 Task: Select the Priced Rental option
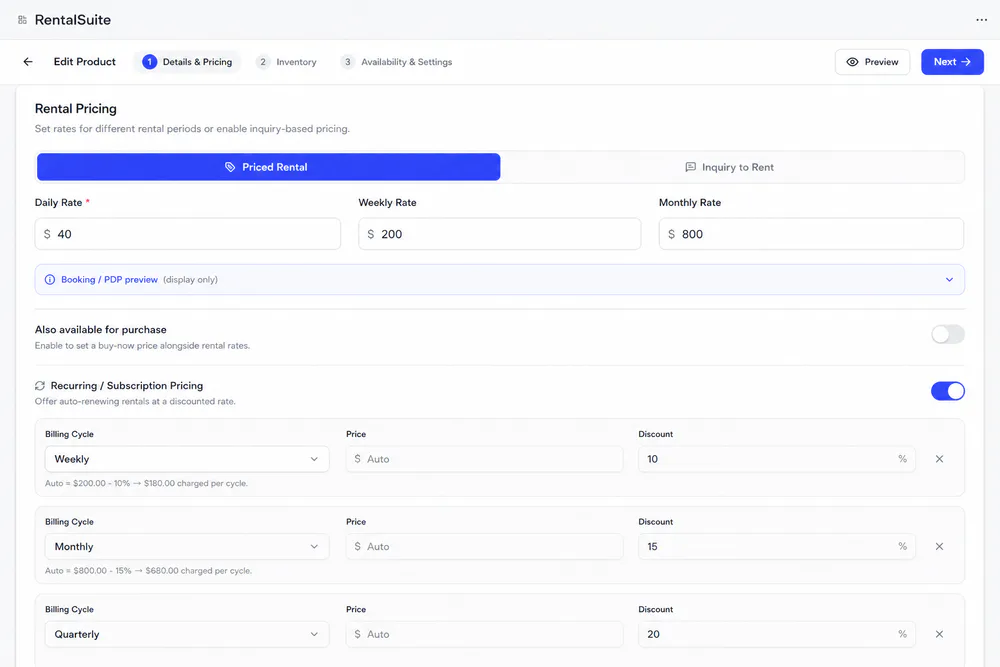pos(268,167)
